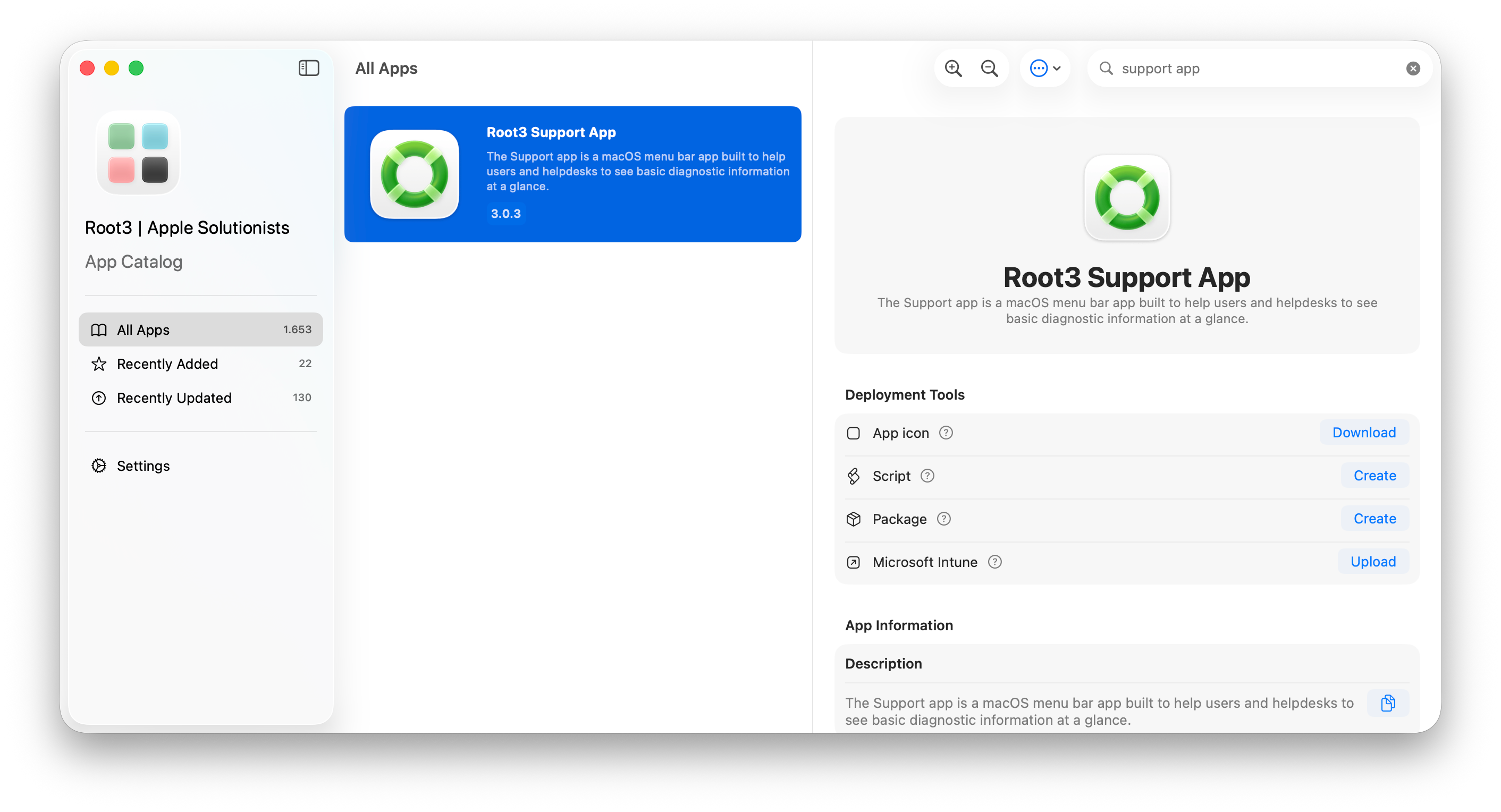
Task: Click the Script row symbol icon
Action: [853, 476]
